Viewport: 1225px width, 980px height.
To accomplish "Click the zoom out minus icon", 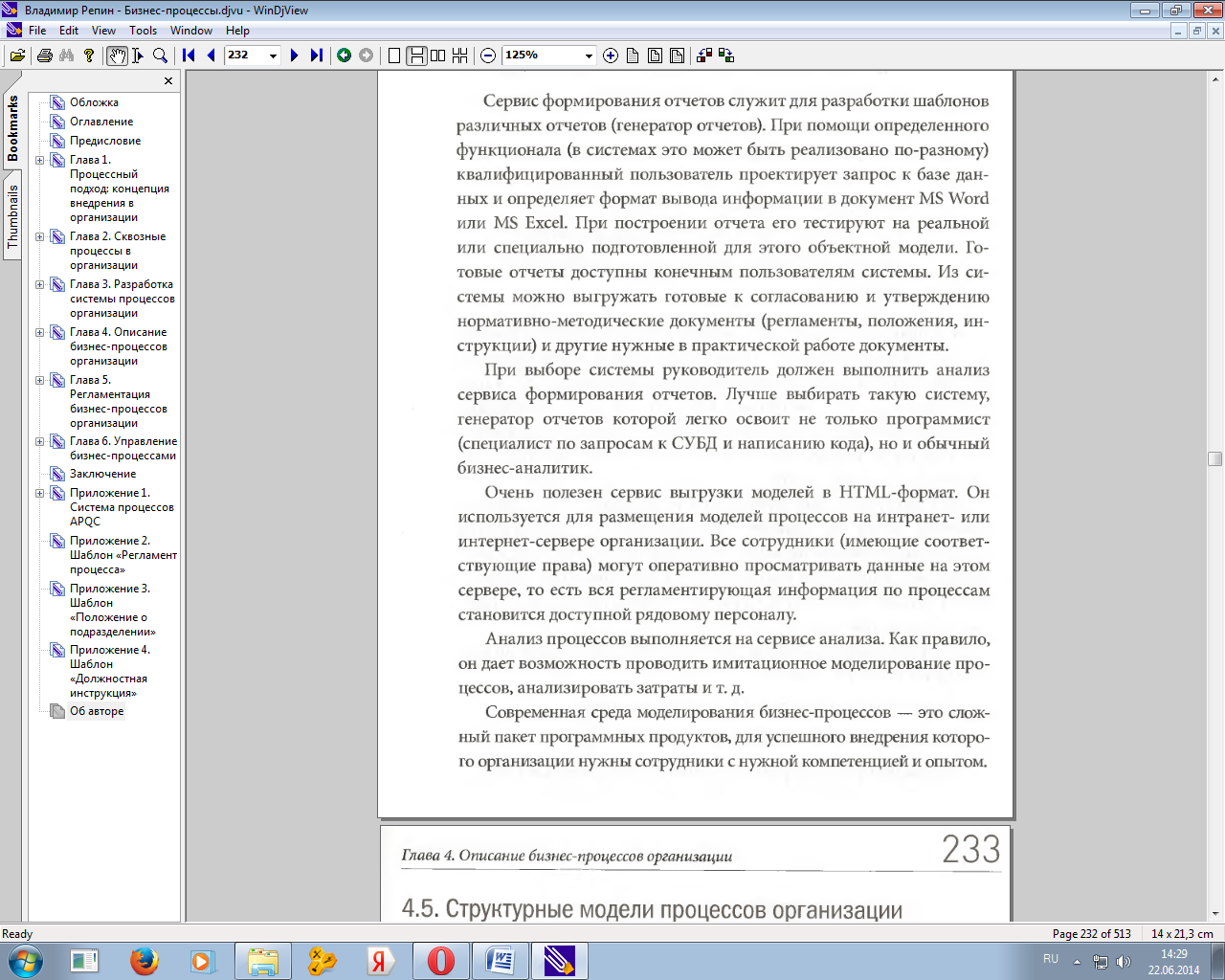I will 488,56.
